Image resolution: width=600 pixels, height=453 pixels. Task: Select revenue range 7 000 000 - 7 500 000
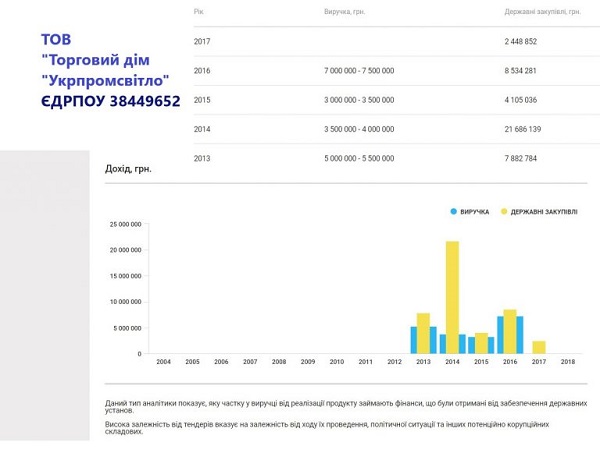(359, 70)
